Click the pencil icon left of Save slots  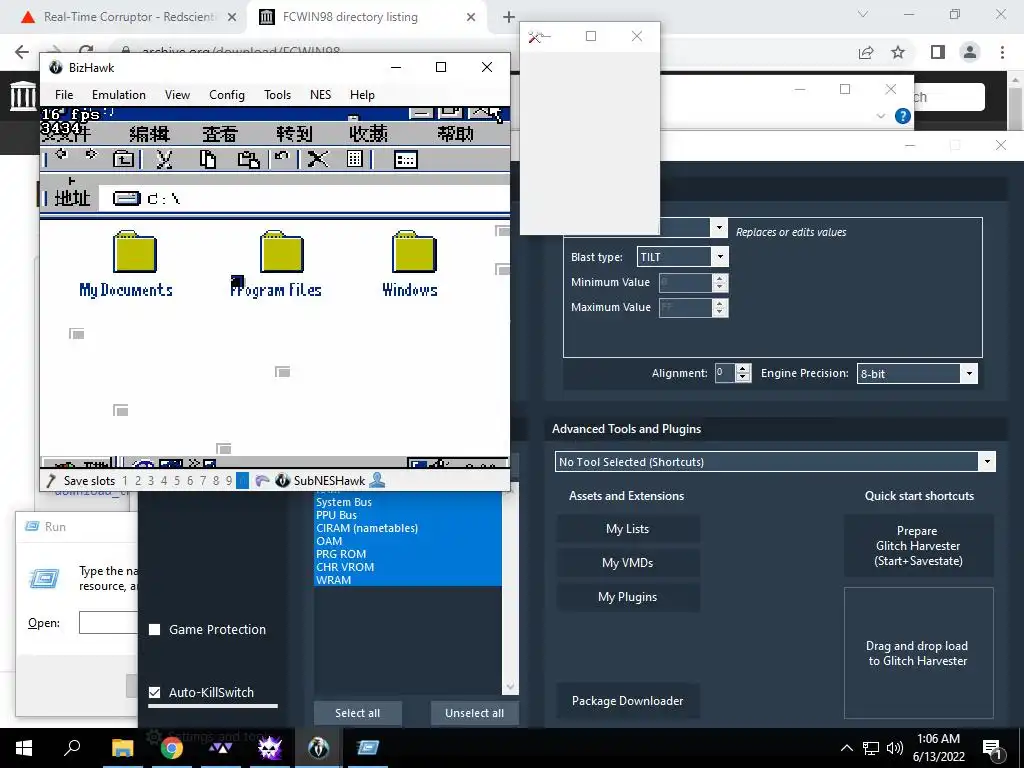tap(51, 481)
